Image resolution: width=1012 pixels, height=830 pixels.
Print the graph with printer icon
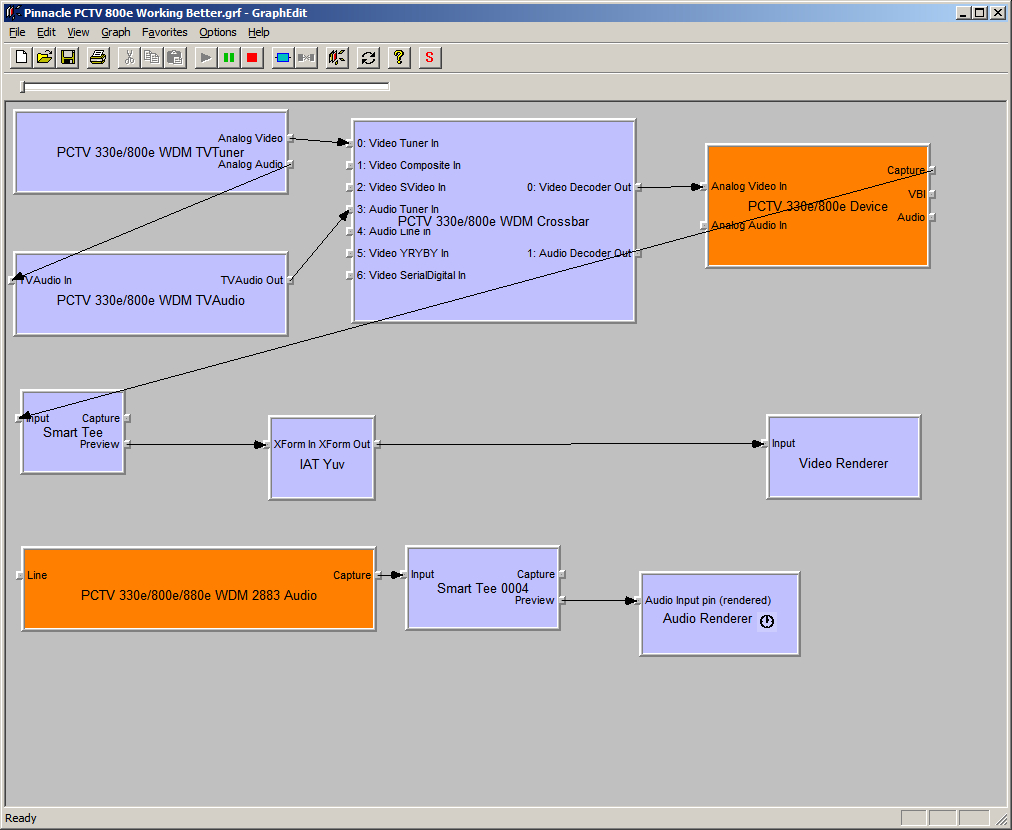(98, 57)
